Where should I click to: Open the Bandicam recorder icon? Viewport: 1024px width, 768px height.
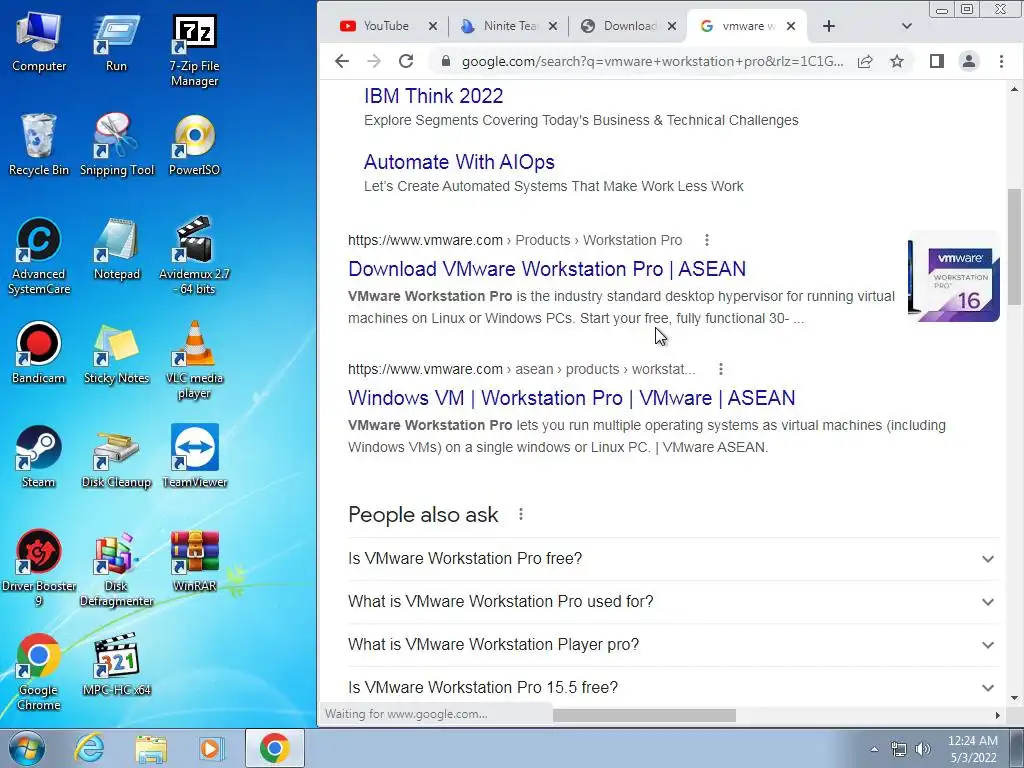click(39, 353)
